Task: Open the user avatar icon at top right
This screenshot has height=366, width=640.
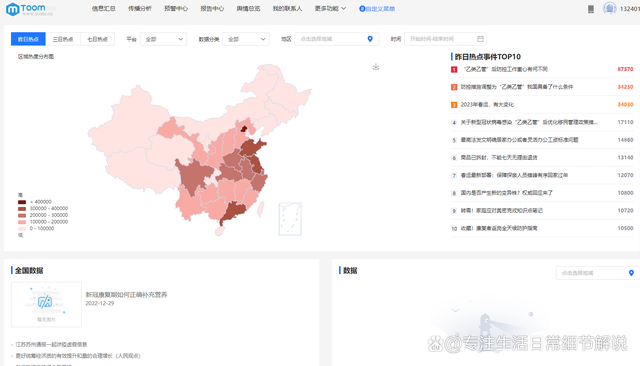Action: click(x=609, y=9)
